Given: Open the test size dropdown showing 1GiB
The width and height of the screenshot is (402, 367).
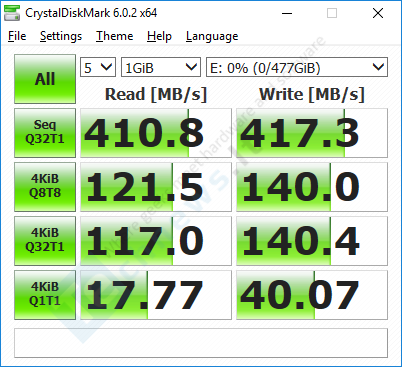Looking at the screenshot, I should [x=161, y=67].
